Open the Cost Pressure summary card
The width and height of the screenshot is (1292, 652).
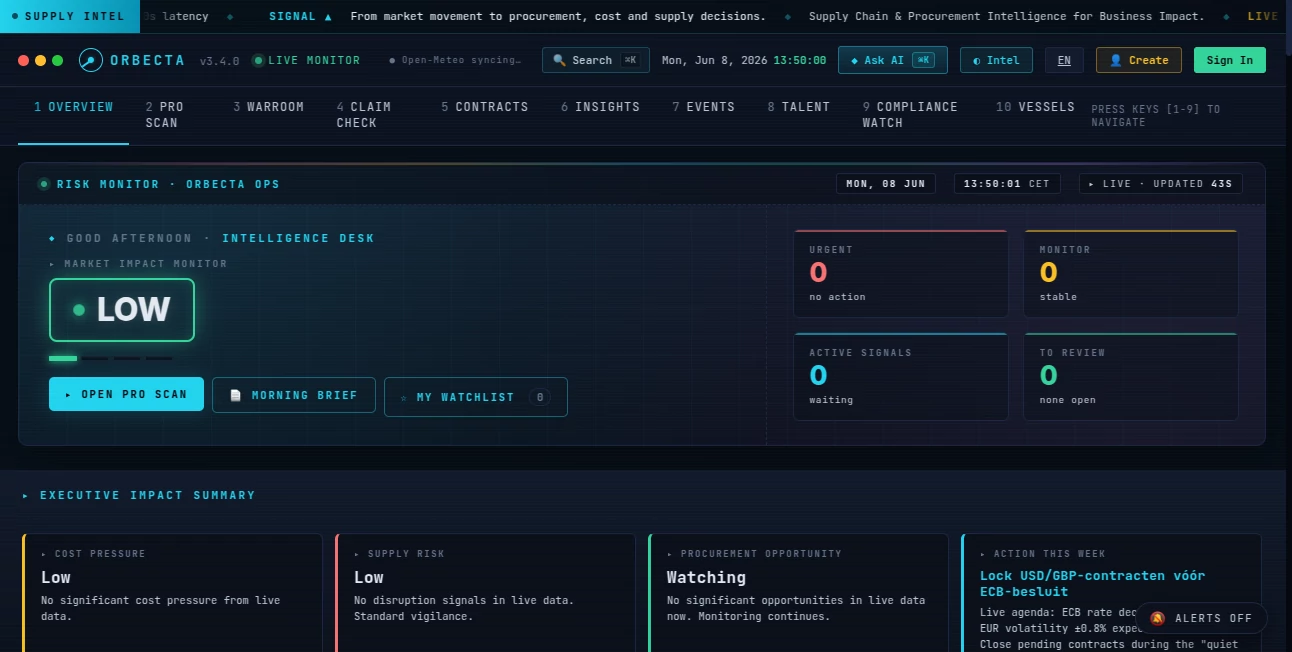[x=172, y=592]
